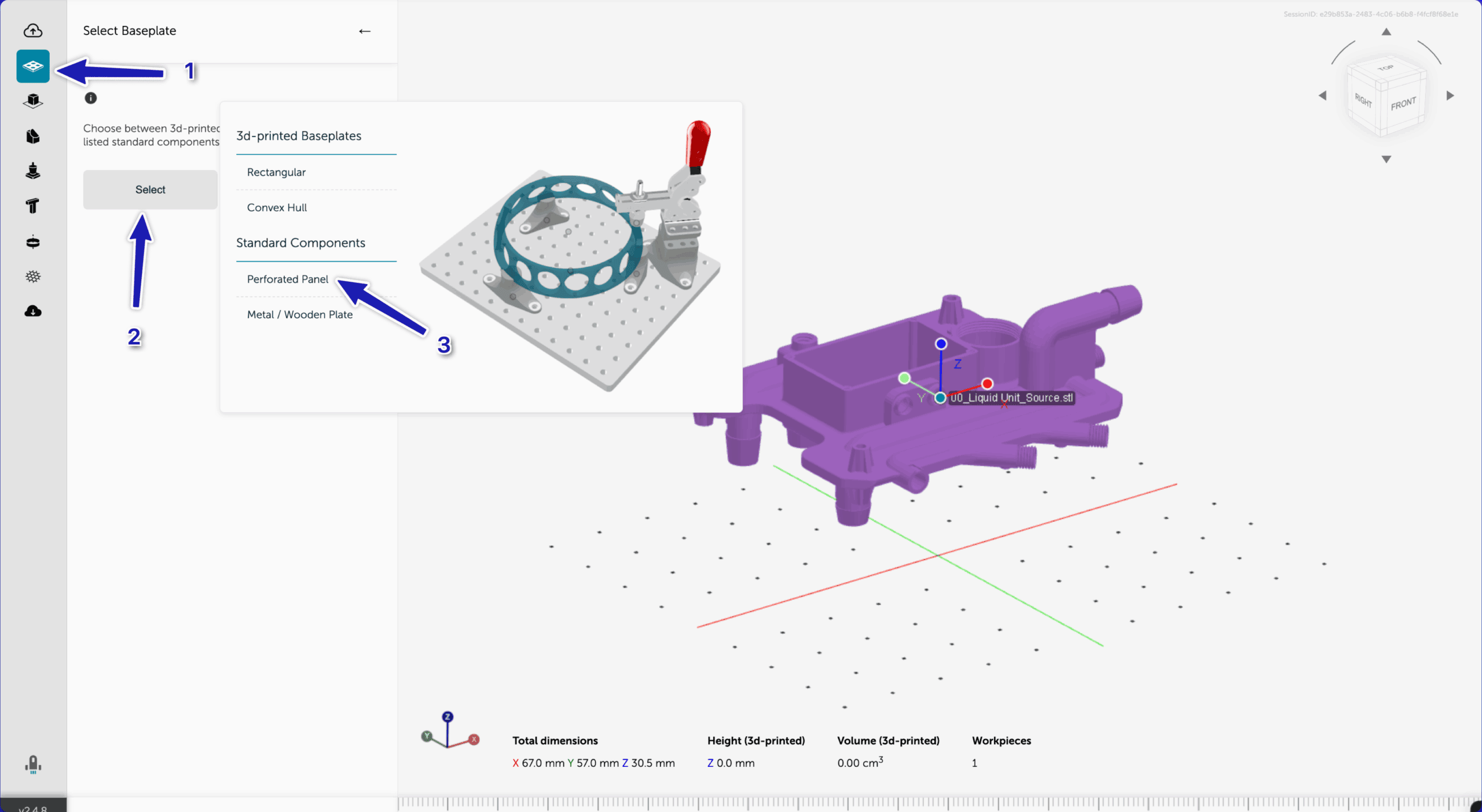The image size is (1482, 812).
Task: Open the bottom robot icon in sidebar
Action: coord(33,764)
